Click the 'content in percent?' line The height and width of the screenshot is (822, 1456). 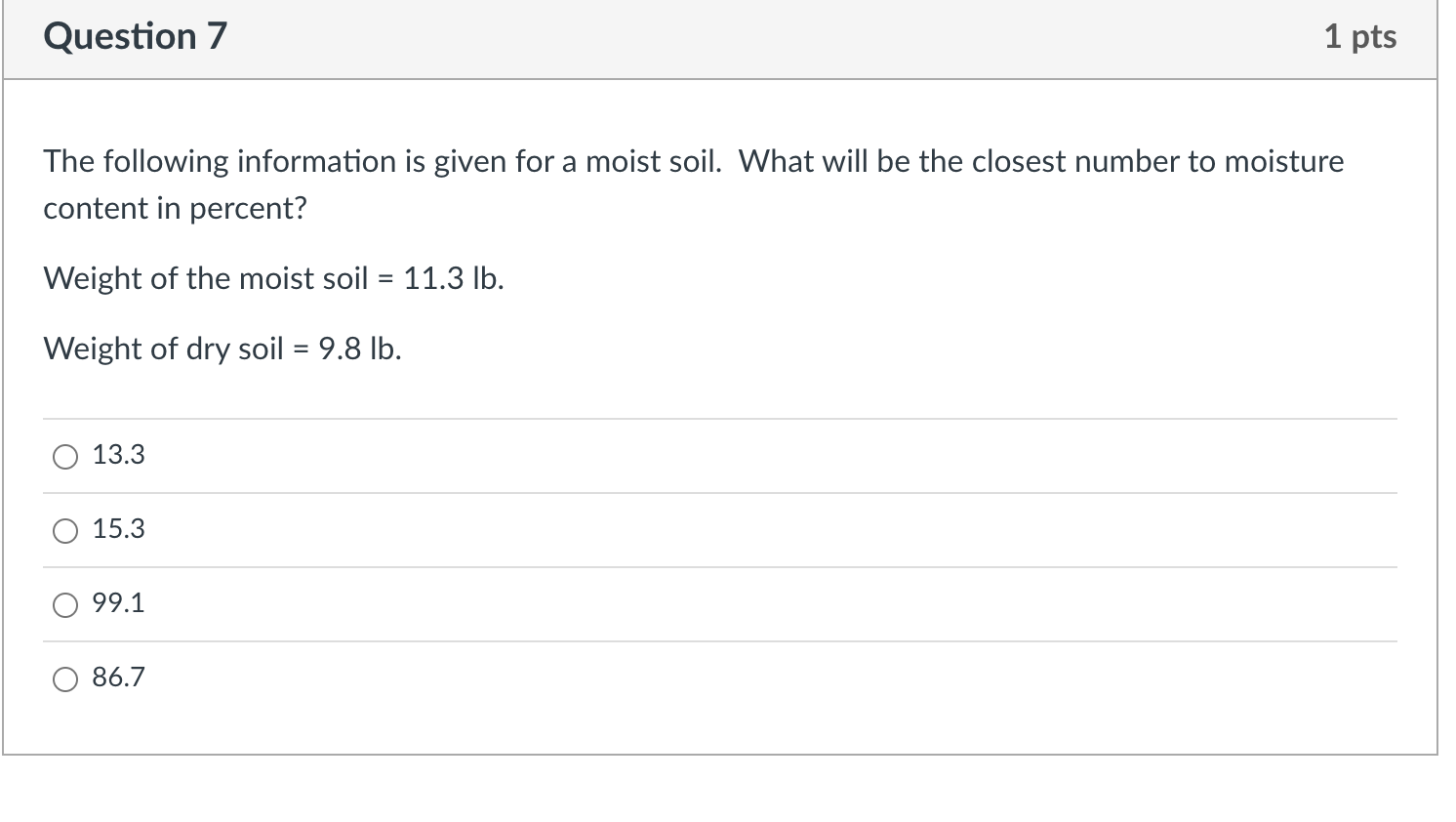175,208
